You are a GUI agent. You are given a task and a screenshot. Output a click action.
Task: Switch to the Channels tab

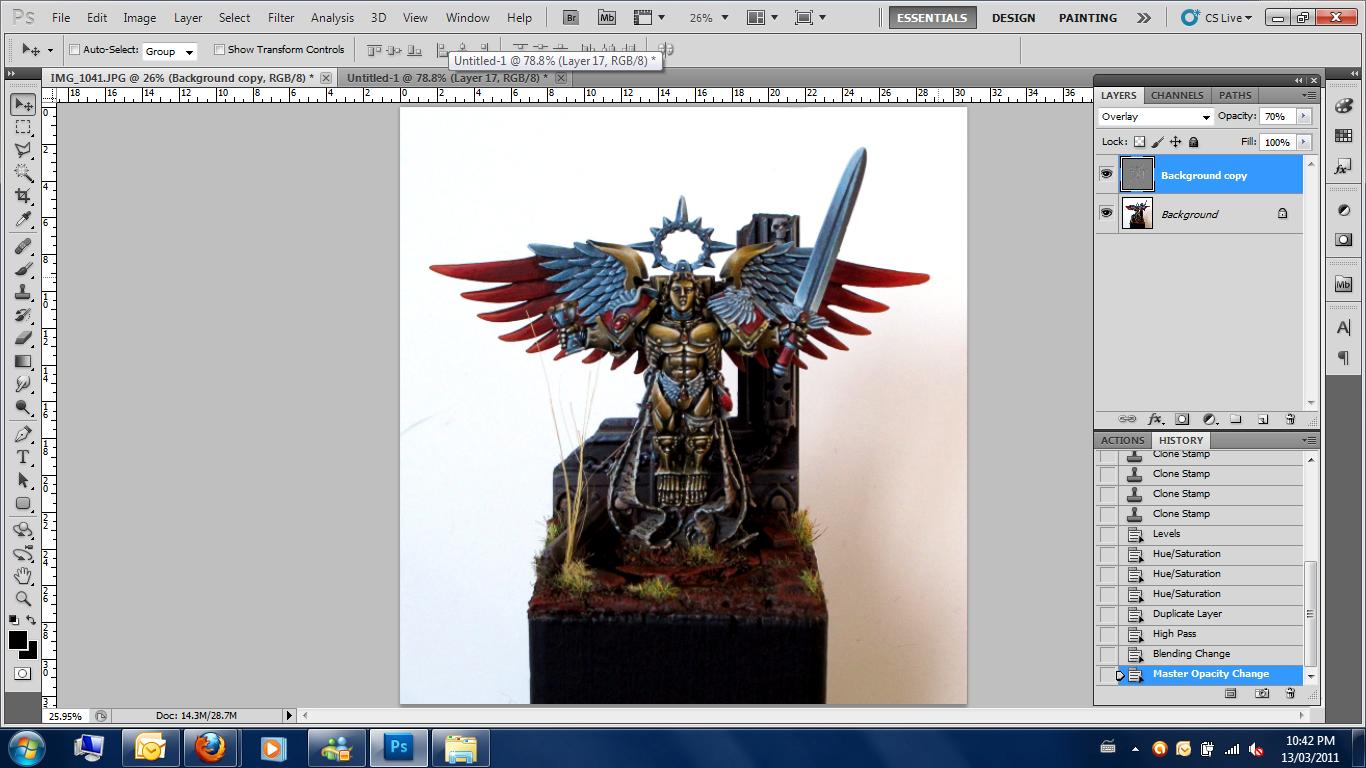point(1177,95)
